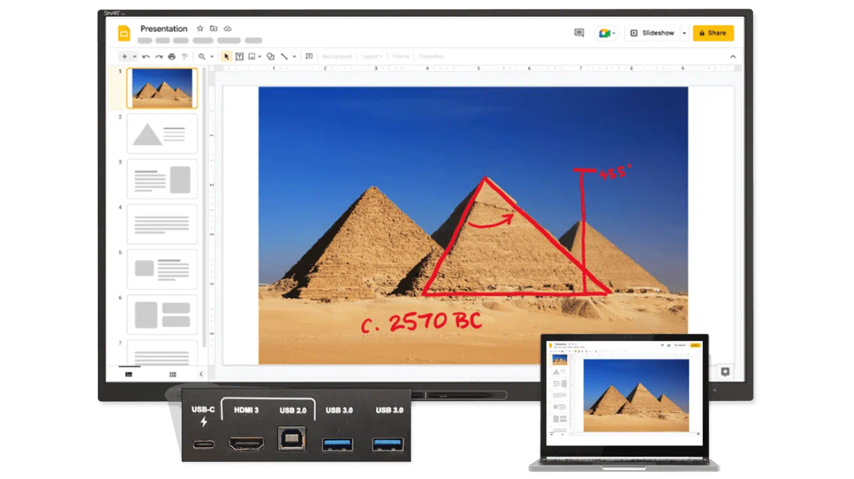Click the zoom magnifier tool

point(202,56)
